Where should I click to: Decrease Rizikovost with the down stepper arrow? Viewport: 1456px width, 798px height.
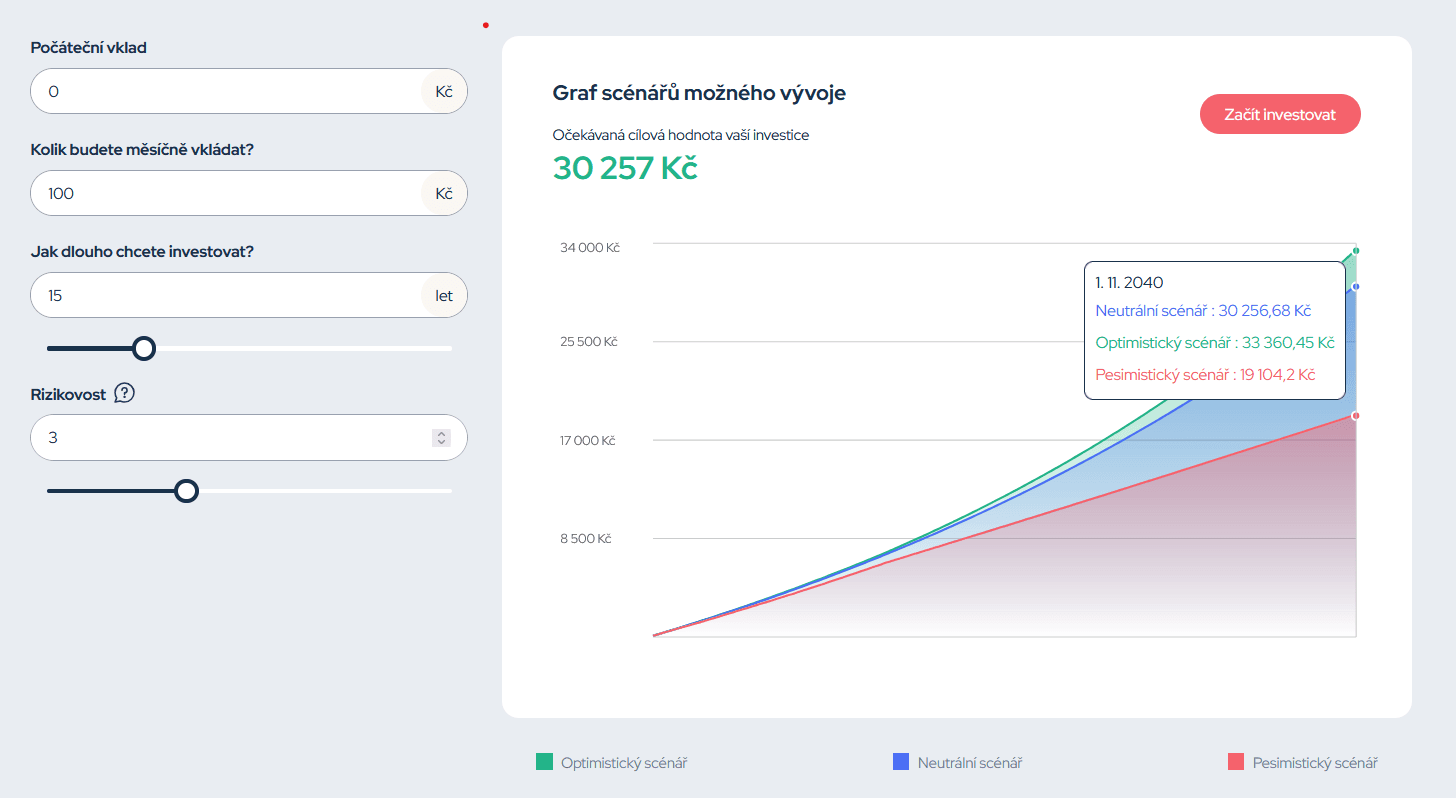pyautogui.click(x=441, y=442)
